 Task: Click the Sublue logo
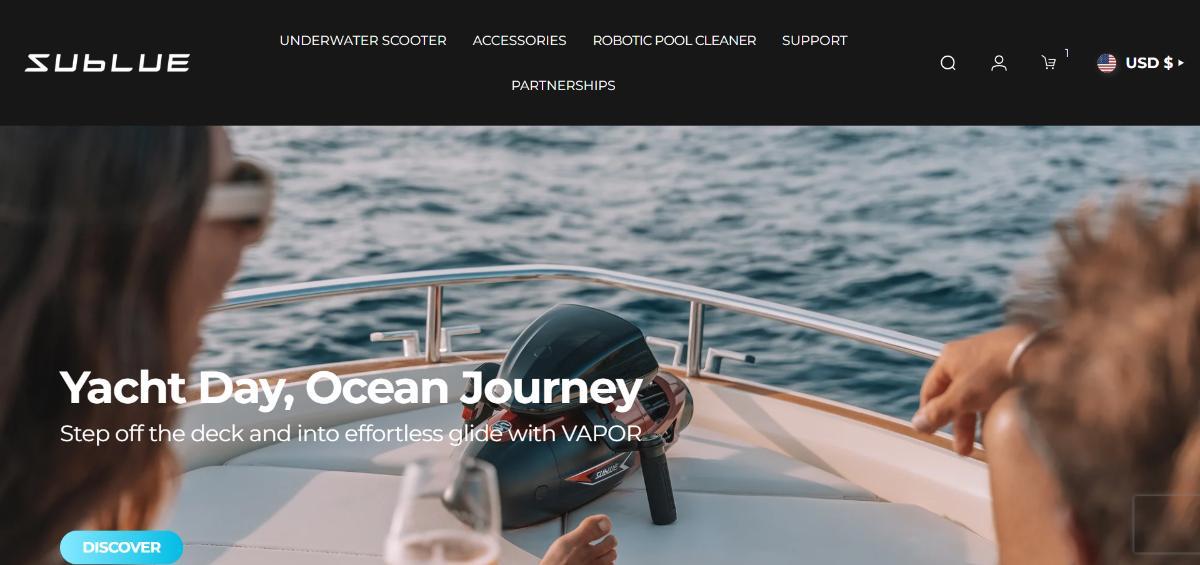[x=107, y=63]
